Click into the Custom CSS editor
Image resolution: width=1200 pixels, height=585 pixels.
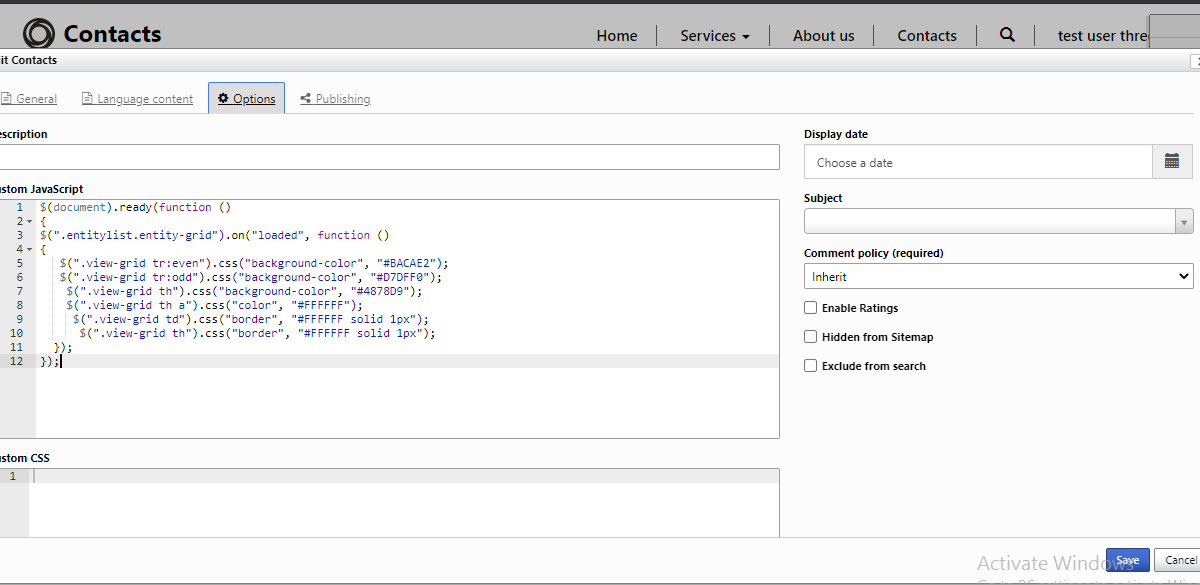(x=400, y=505)
